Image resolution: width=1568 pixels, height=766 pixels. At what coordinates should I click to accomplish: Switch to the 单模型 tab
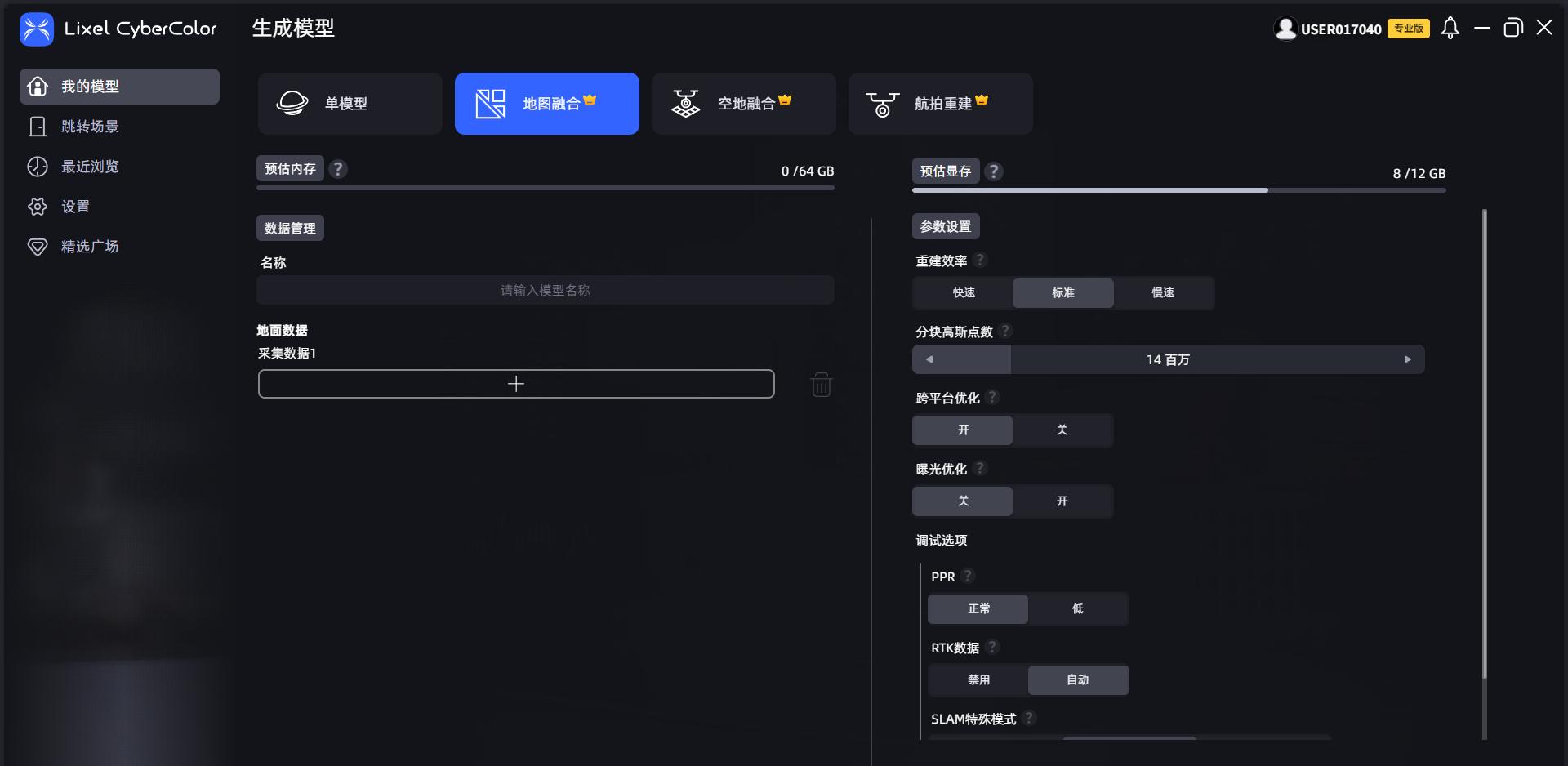coord(350,104)
